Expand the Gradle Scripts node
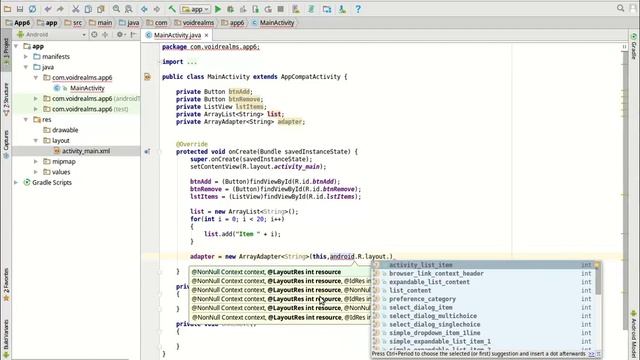The width and height of the screenshot is (640, 360). [x=16, y=182]
